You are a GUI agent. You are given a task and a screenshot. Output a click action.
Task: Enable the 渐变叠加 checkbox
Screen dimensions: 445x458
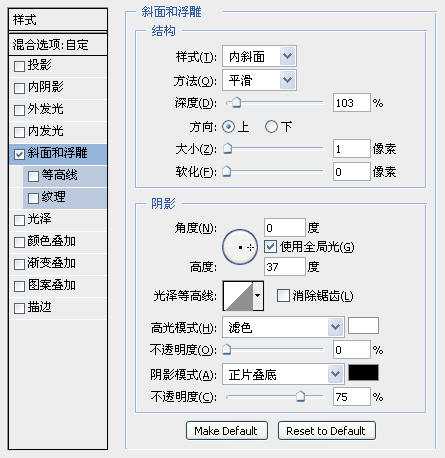tap(19, 264)
